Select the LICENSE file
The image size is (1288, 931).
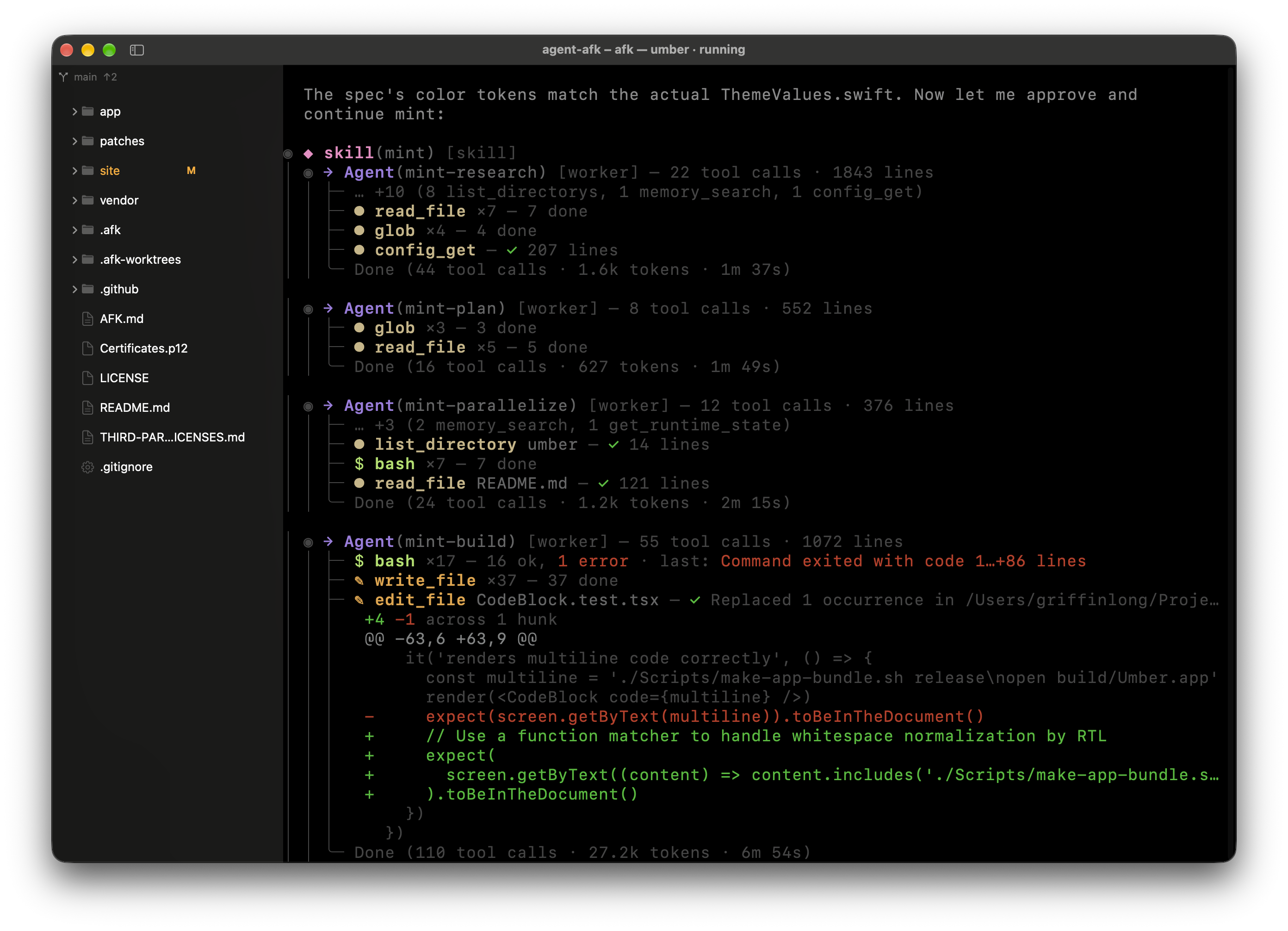point(124,378)
